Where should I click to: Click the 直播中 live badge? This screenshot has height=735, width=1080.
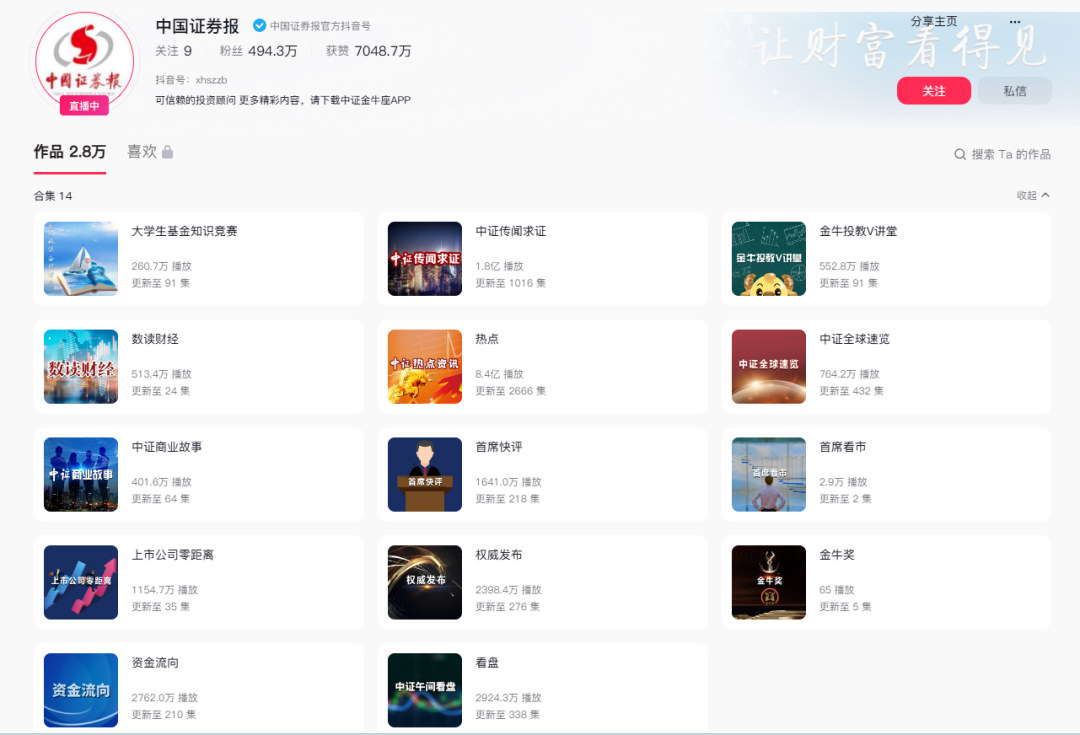coord(84,106)
